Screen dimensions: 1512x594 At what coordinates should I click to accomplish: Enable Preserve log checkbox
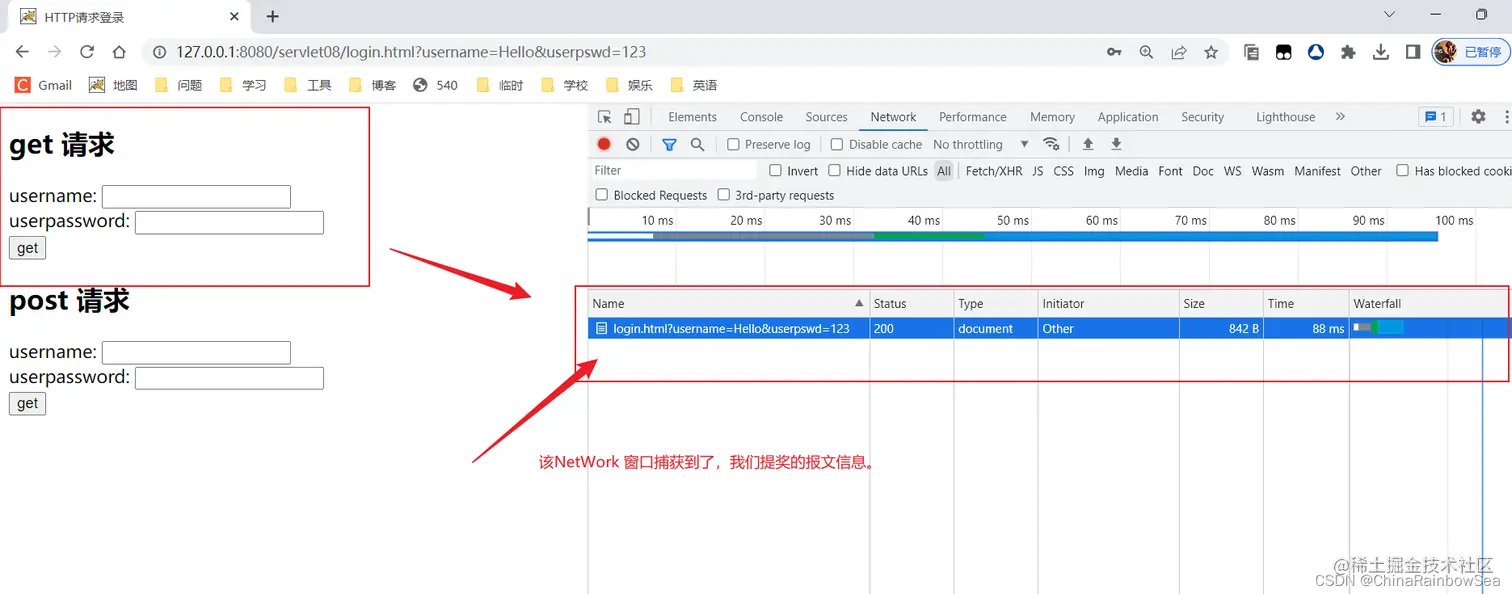click(x=733, y=144)
